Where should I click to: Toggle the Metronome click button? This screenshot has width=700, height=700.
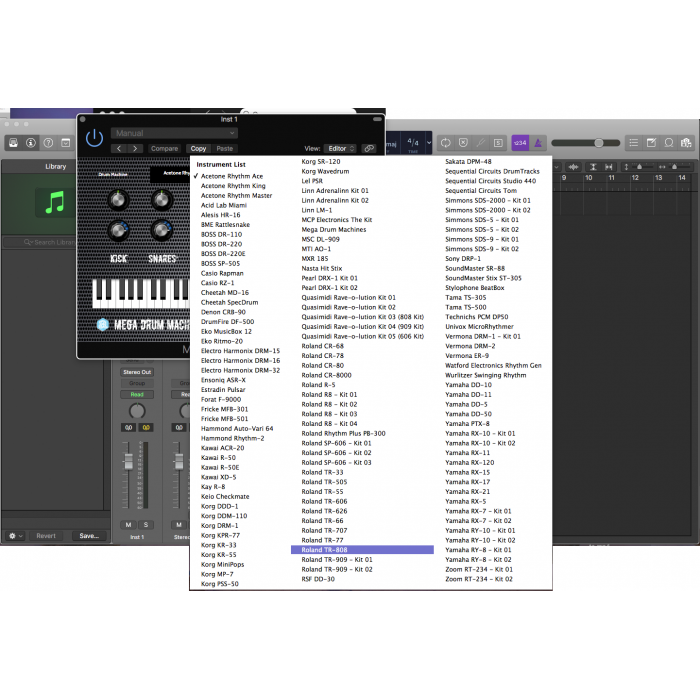pyautogui.click(x=538, y=143)
